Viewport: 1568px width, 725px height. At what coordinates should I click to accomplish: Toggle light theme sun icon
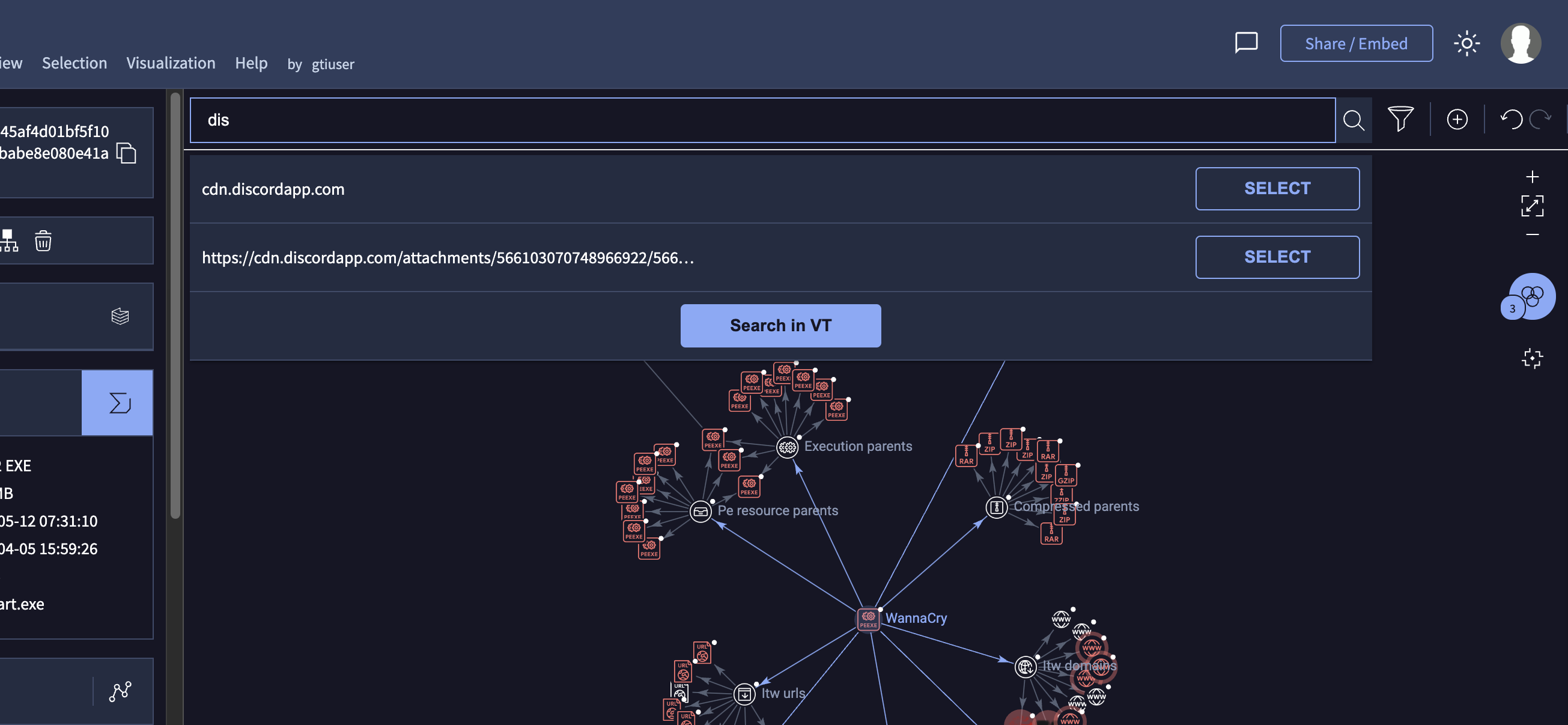click(1466, 43)
